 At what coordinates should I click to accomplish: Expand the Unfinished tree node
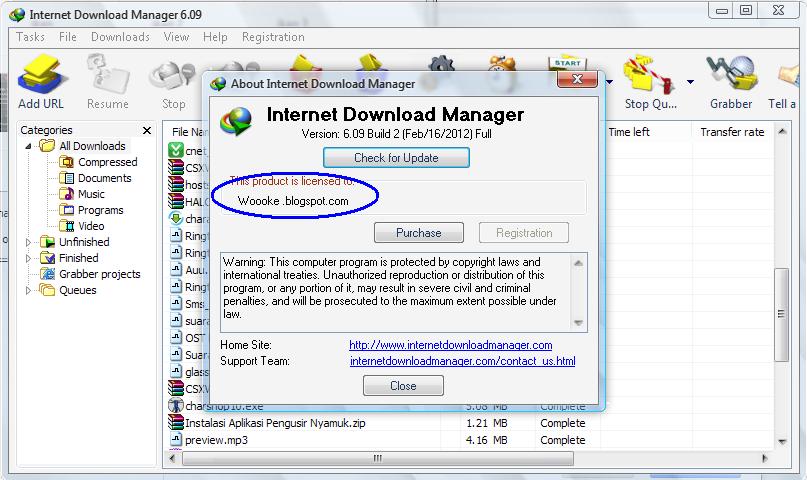pos(28,242)
